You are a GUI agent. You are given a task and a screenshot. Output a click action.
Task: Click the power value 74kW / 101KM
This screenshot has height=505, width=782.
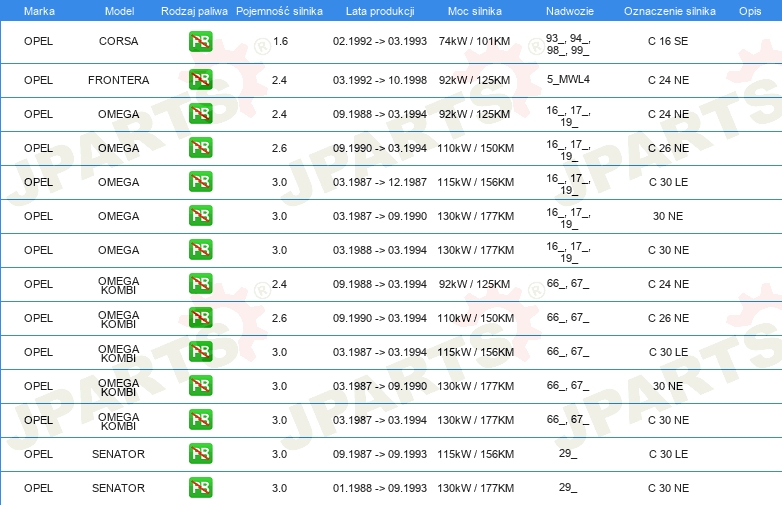474,41
